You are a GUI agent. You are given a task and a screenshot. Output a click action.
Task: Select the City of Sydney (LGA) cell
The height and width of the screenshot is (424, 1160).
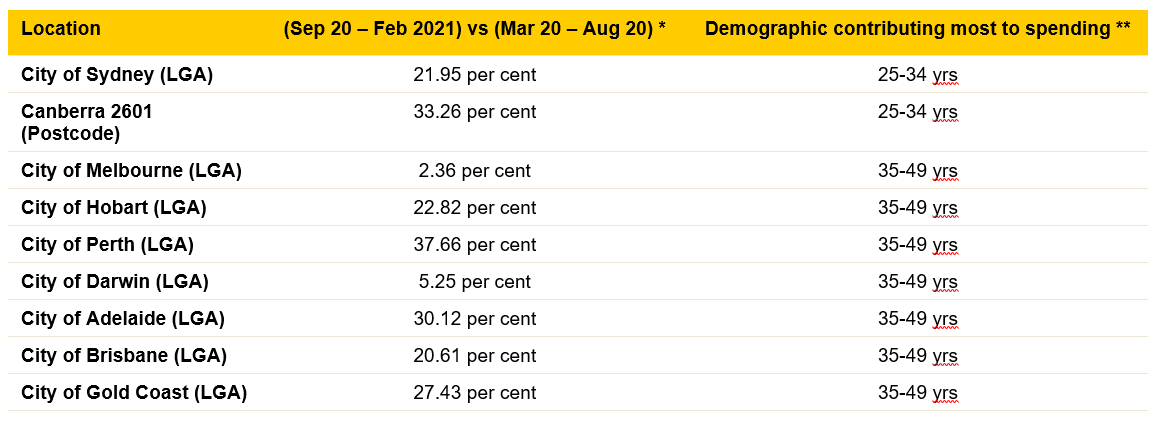(x=117, y=75)
